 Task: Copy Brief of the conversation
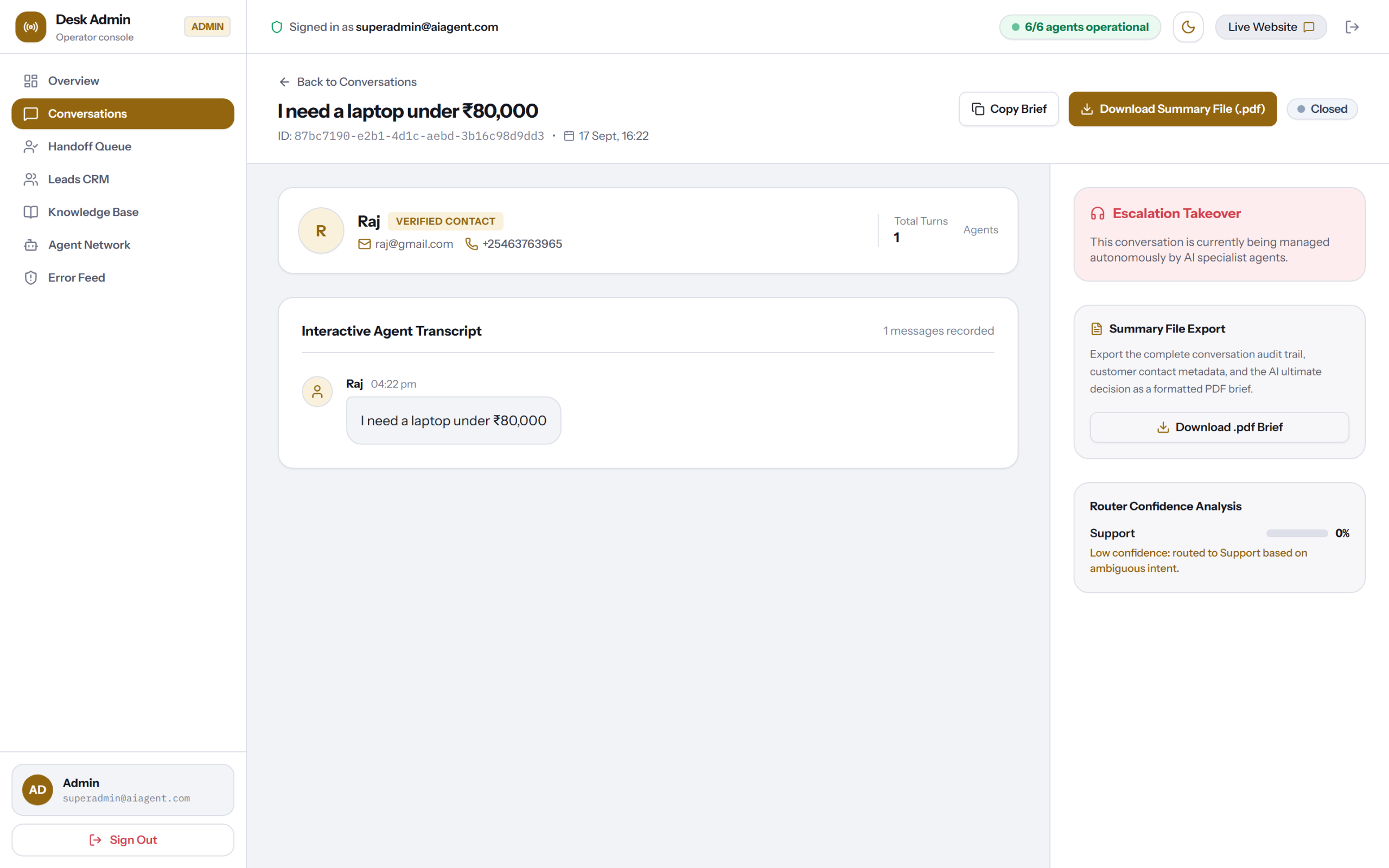point(1009,109)
